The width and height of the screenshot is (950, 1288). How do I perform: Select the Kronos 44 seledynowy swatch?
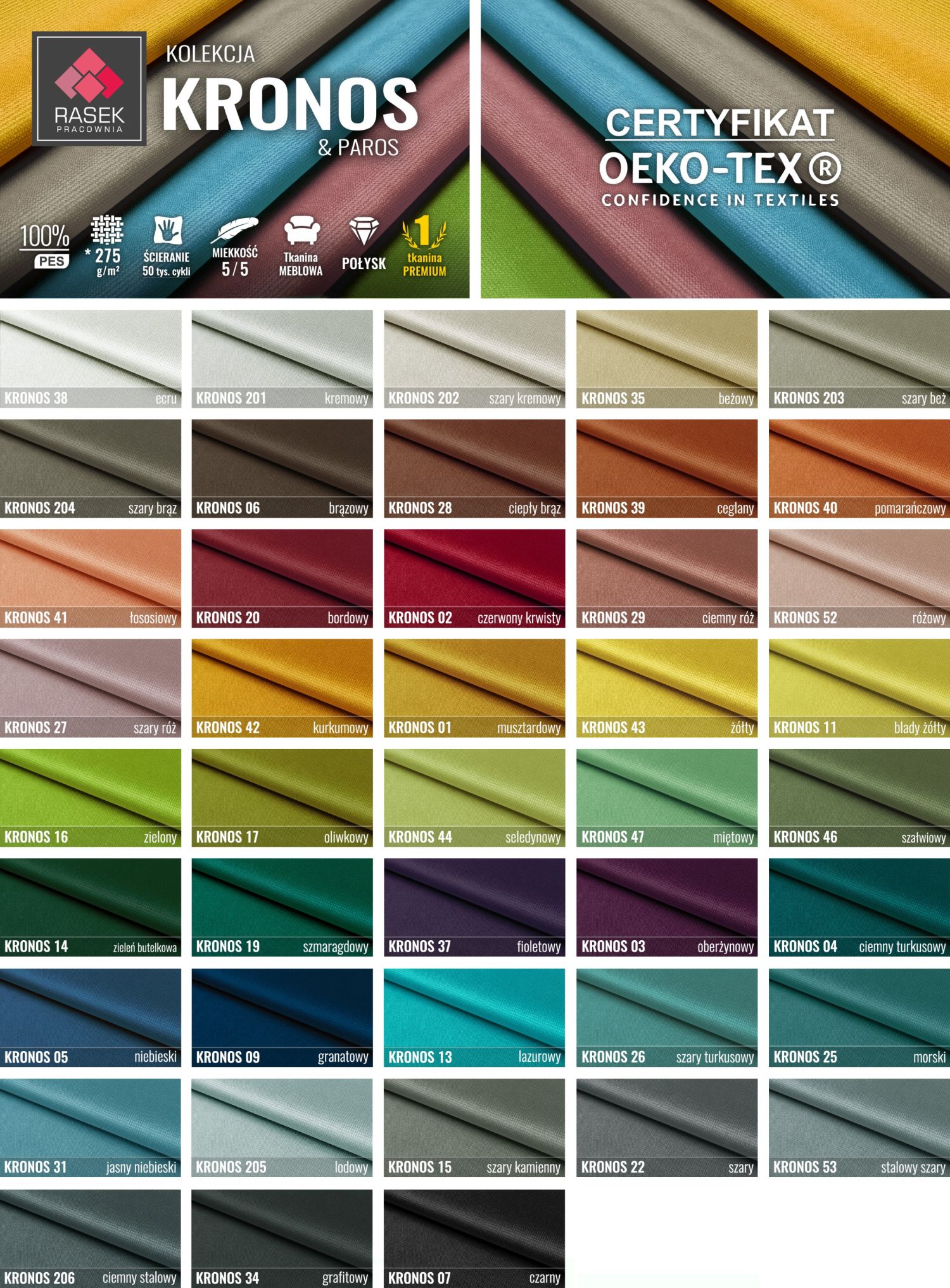tap(475, 798)
